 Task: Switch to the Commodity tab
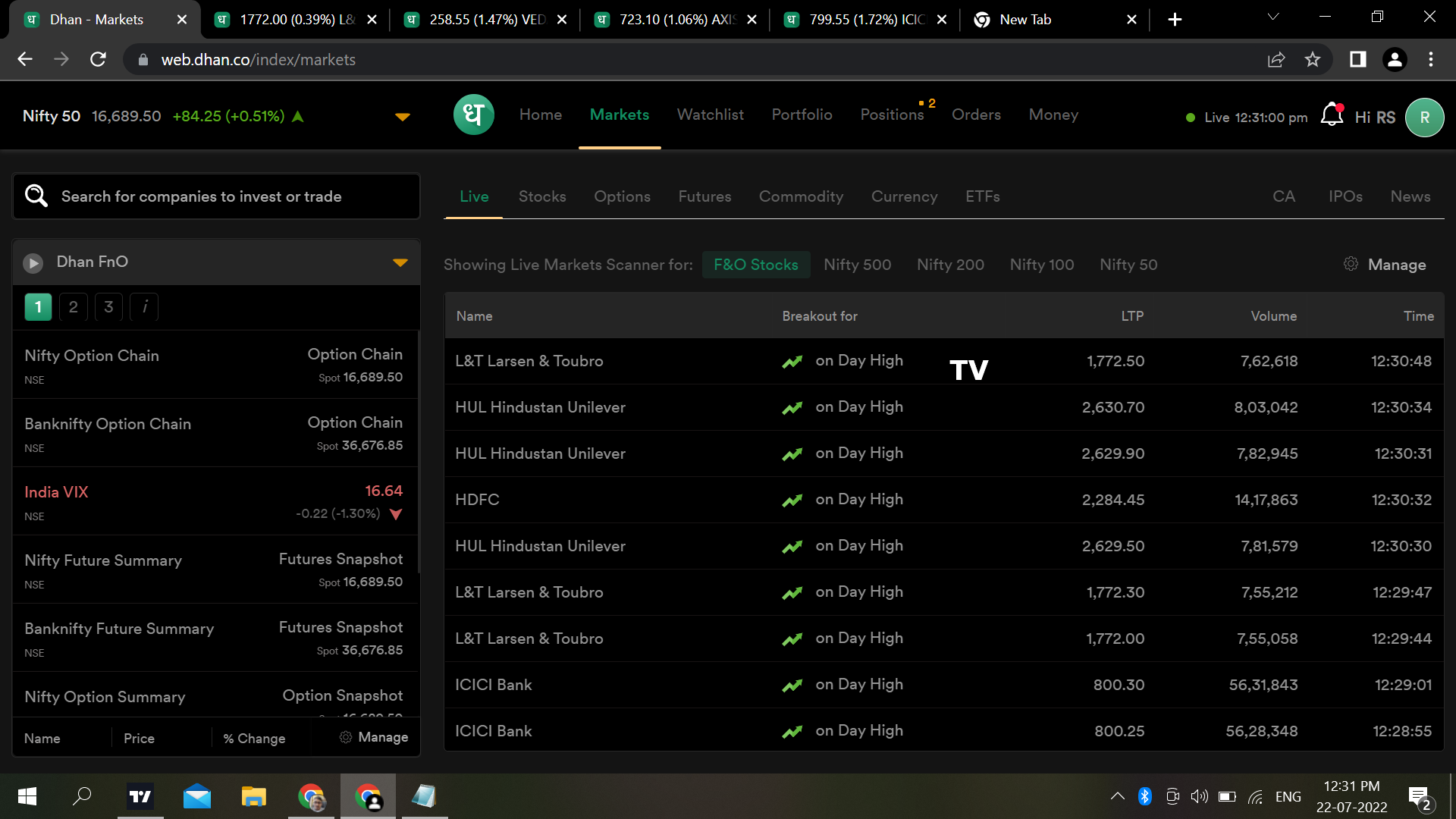tap(801, 196)
